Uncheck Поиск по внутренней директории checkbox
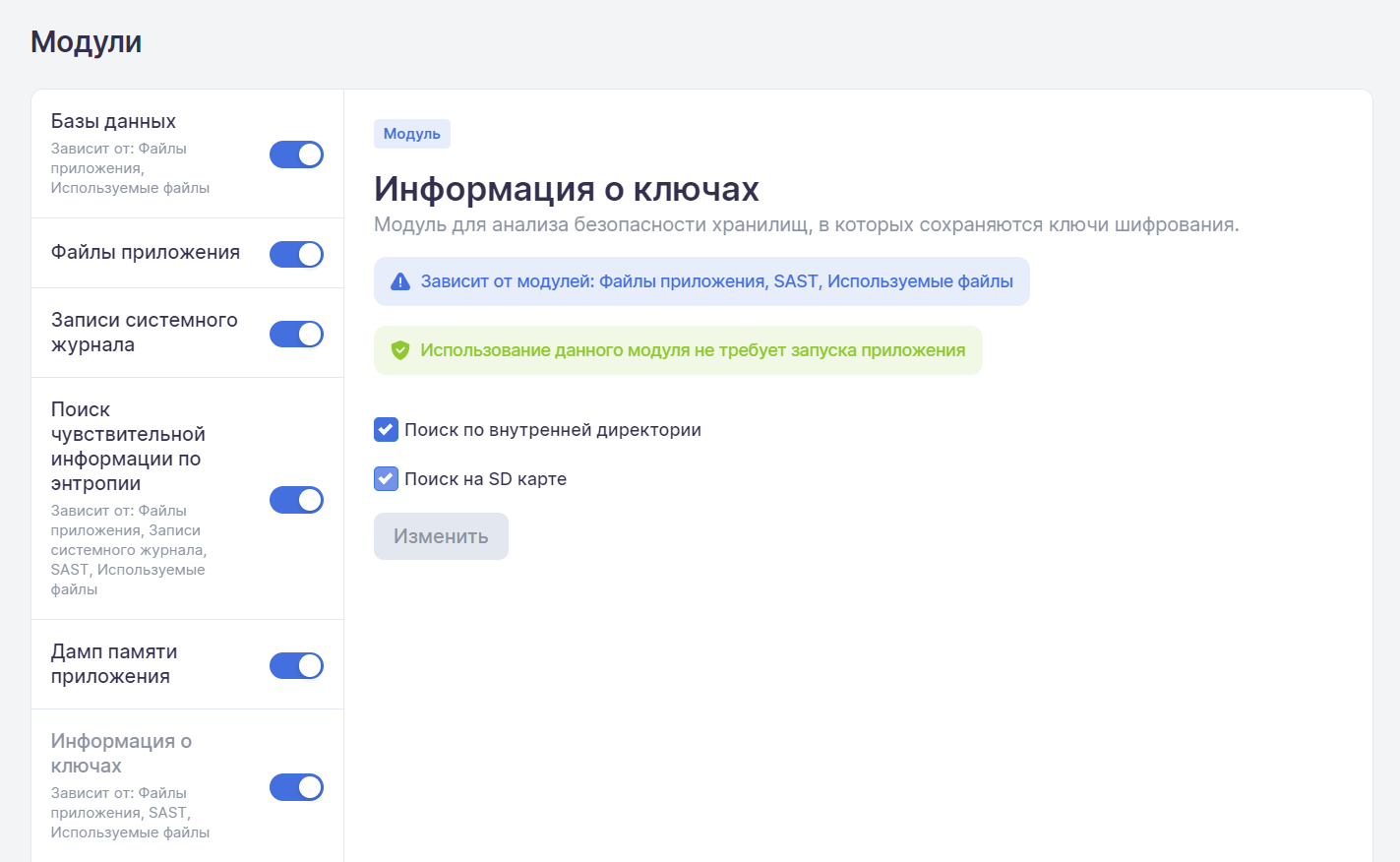This screenshot has height=862, width=1400. pyautogui.click(x=386, y=430)
